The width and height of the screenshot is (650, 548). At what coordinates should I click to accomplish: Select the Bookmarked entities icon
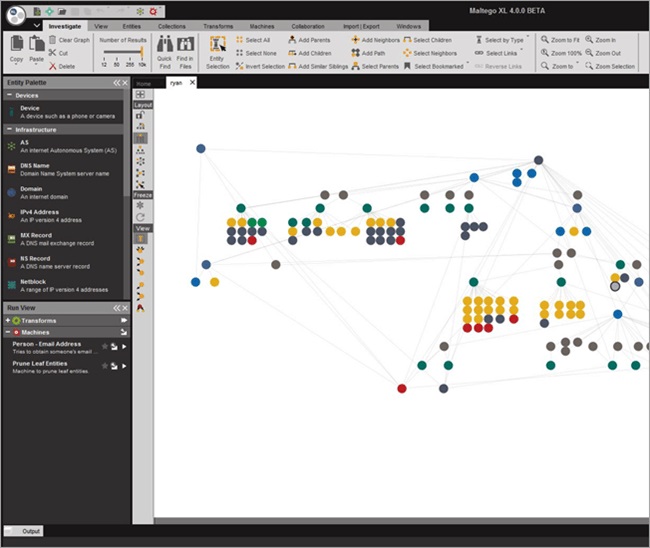click(407, 66)
